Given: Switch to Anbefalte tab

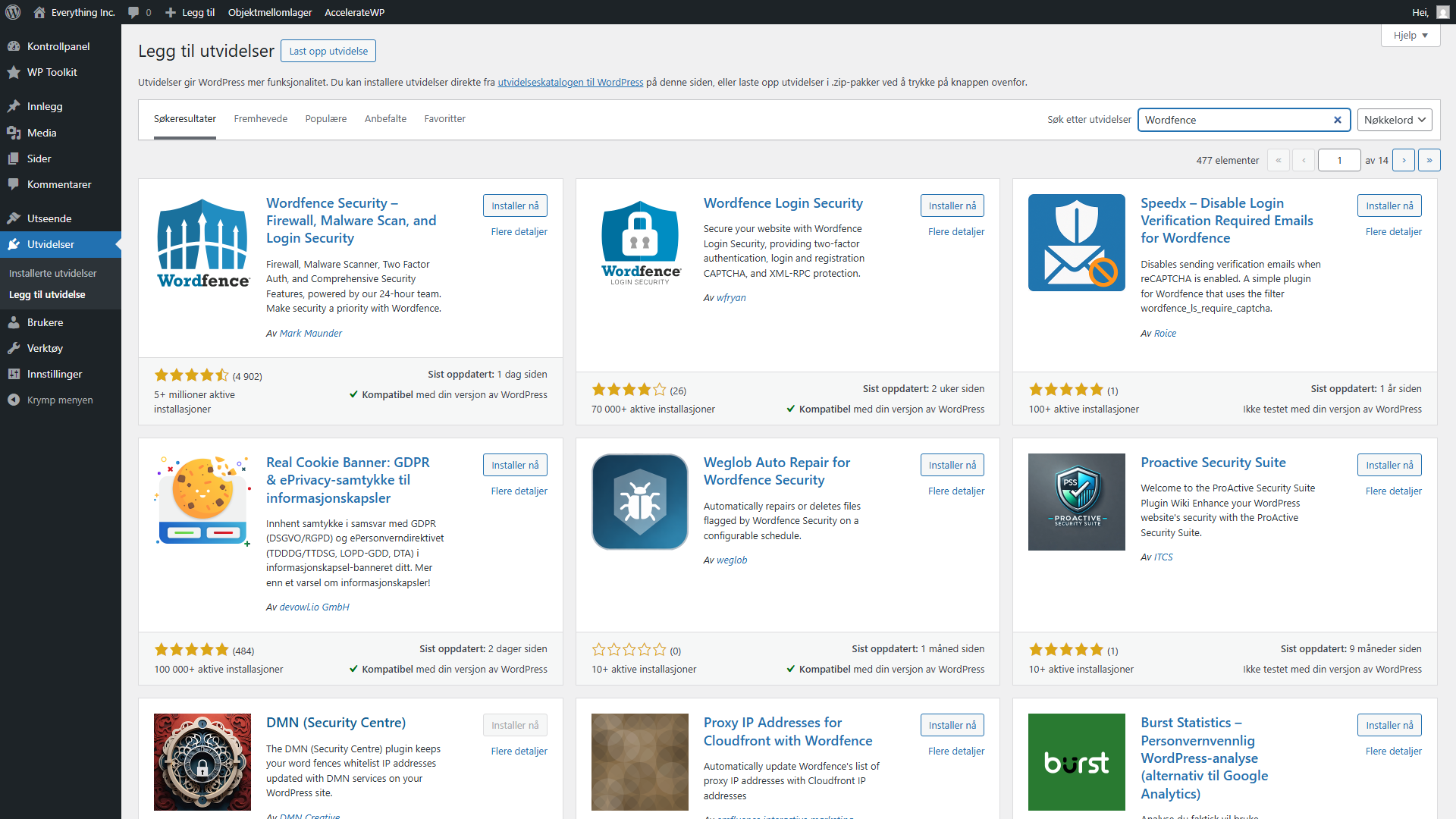Looking at the screenshot, I should coord(385,119).
